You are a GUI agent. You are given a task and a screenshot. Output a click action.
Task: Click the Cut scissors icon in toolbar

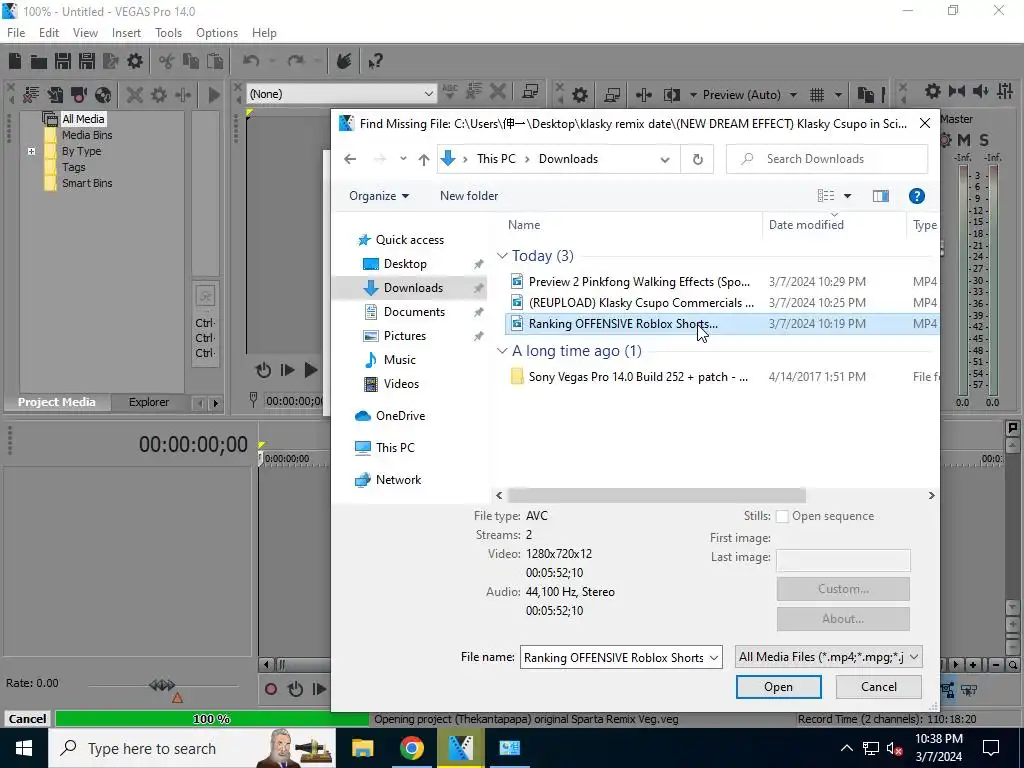coord(167,61)
